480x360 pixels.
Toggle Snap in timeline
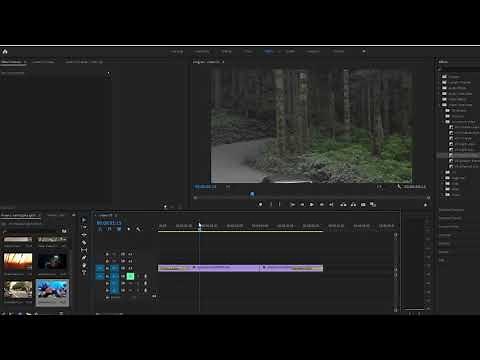click(x=109, y=229)
